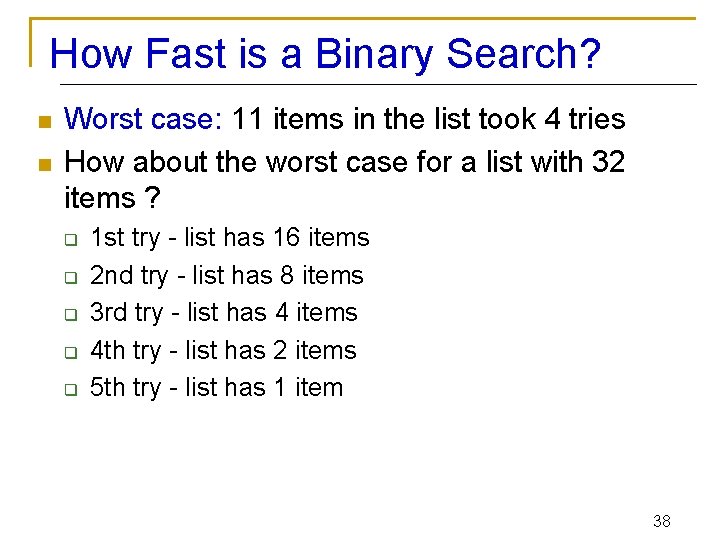Viewport: 720px width, 540px height.
Task: Click the slide number 38
Action: click(x=662, y=521)
